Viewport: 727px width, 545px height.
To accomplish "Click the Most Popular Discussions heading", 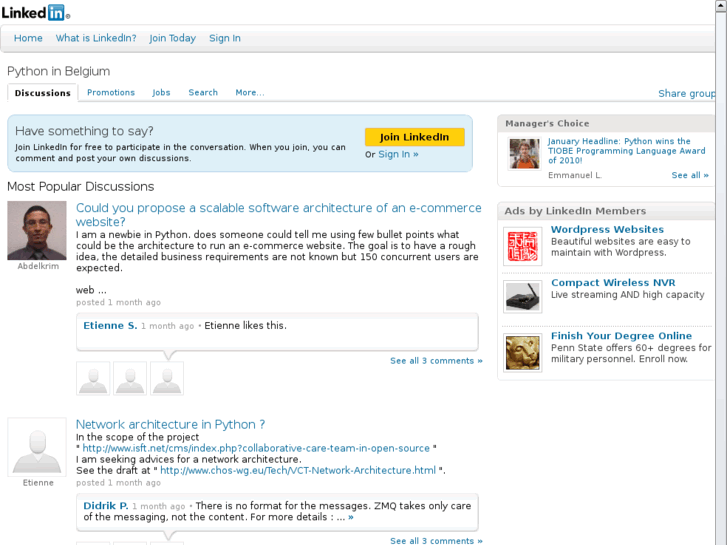I will [81, 186].
